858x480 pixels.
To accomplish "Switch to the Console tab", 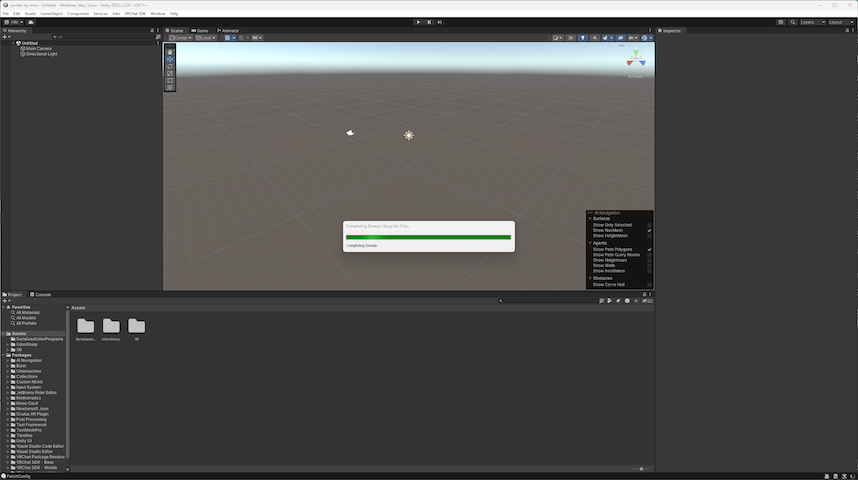I will [42, 294].
